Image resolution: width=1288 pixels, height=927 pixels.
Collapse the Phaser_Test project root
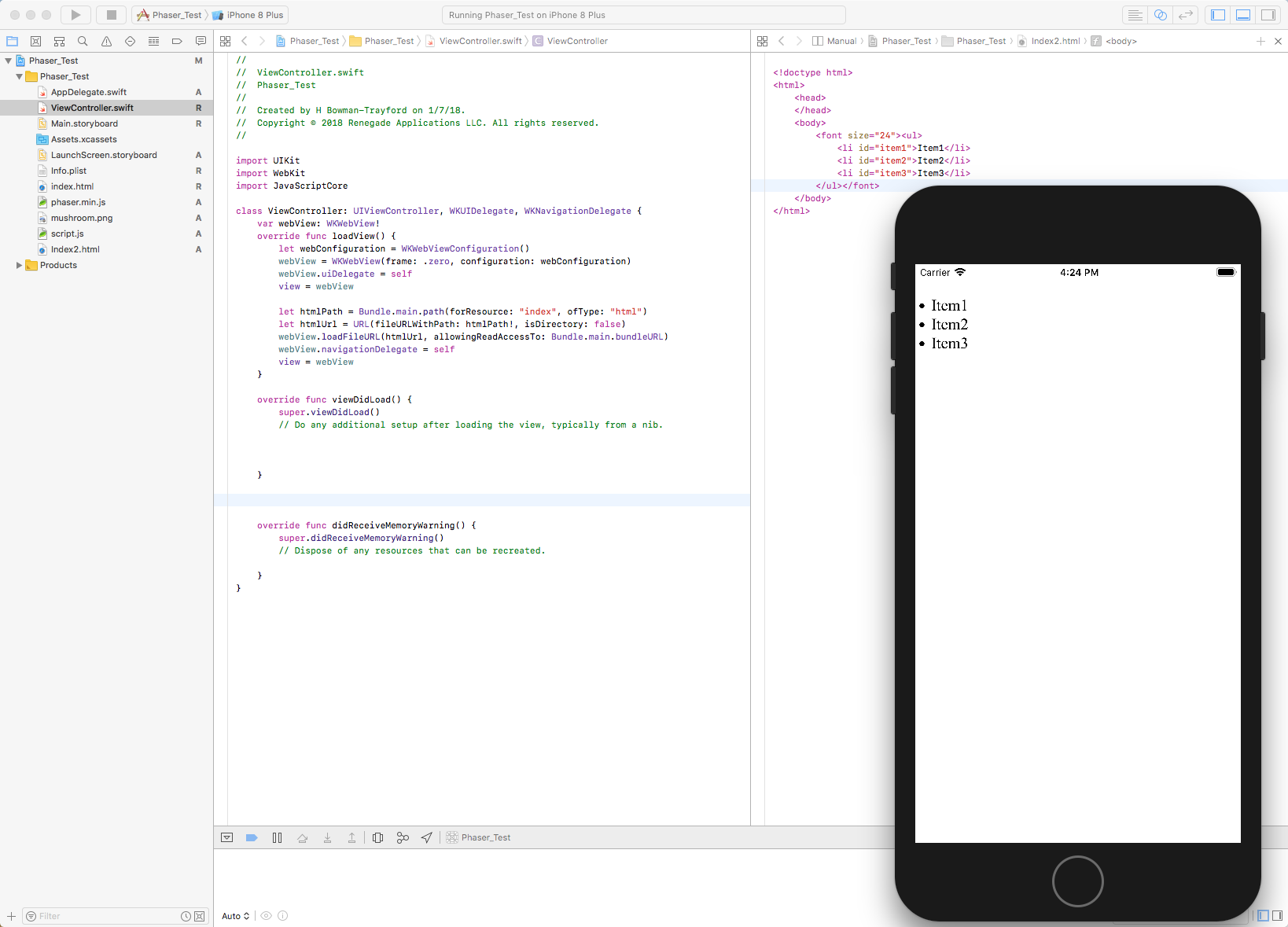(x=9, y=61)
